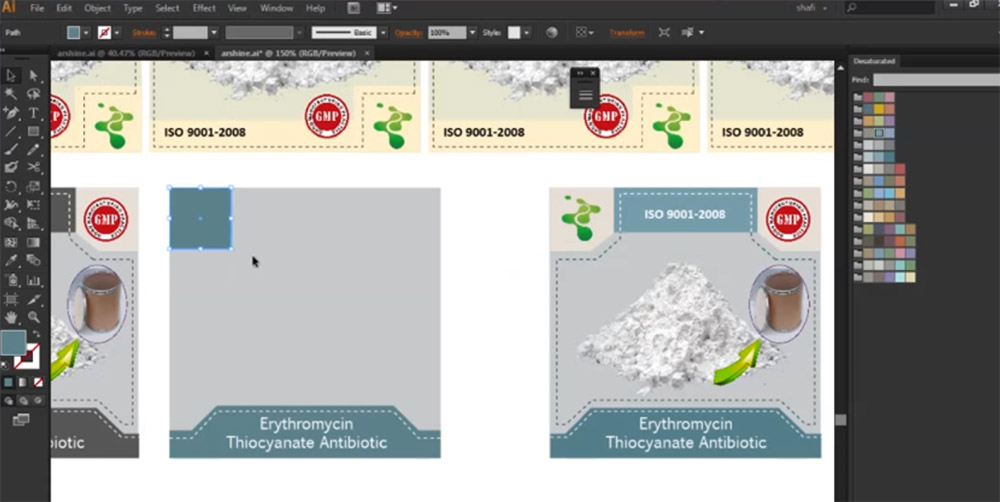Open the Object menu

tap(98, 8)
